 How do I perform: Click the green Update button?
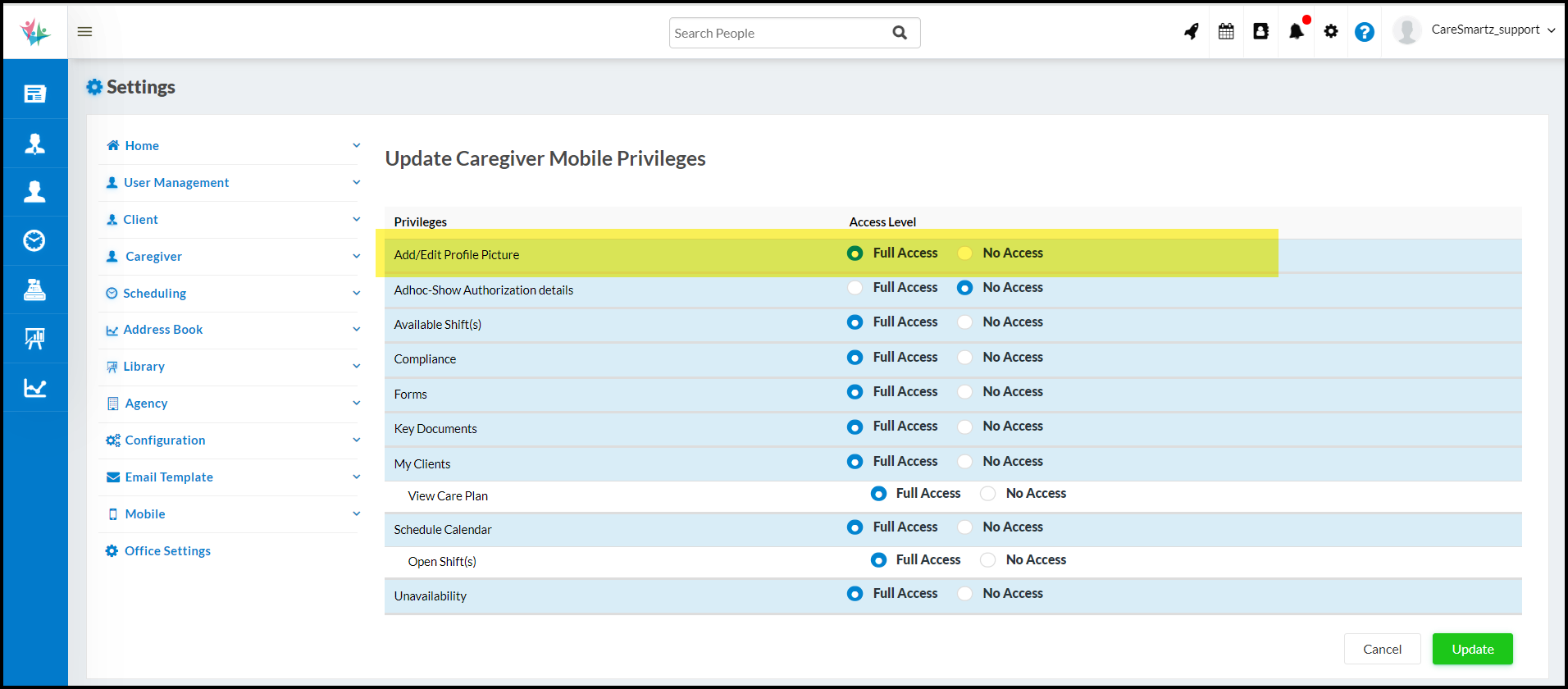tap(1472, 649)
